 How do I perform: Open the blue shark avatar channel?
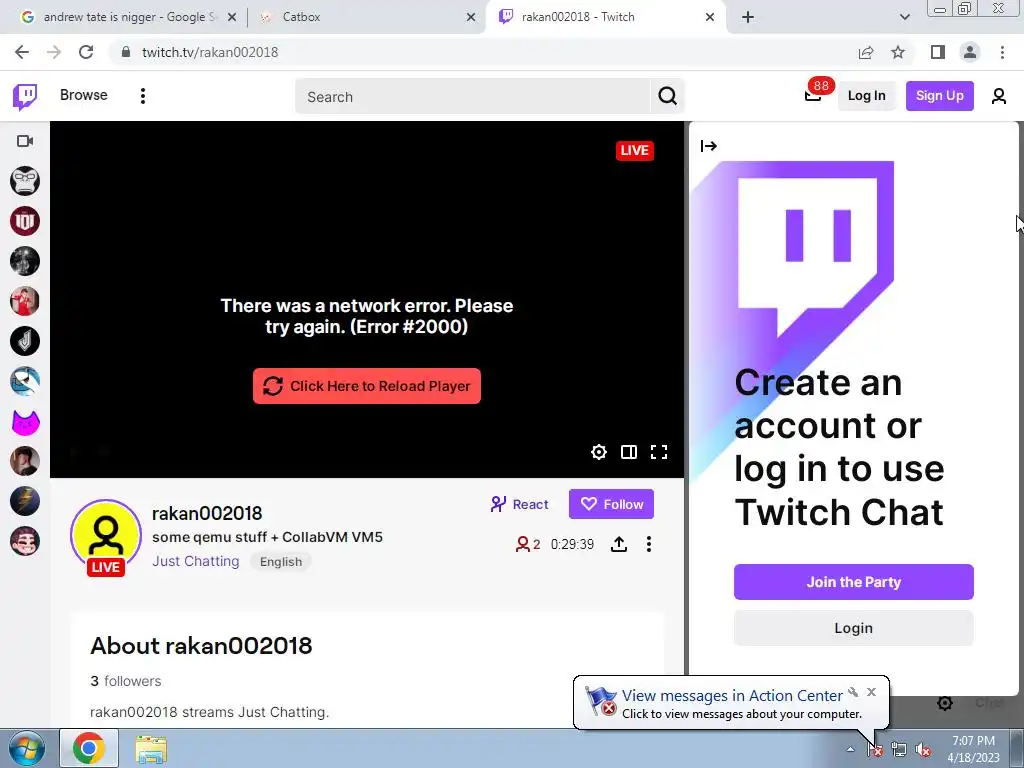(25, 381)
